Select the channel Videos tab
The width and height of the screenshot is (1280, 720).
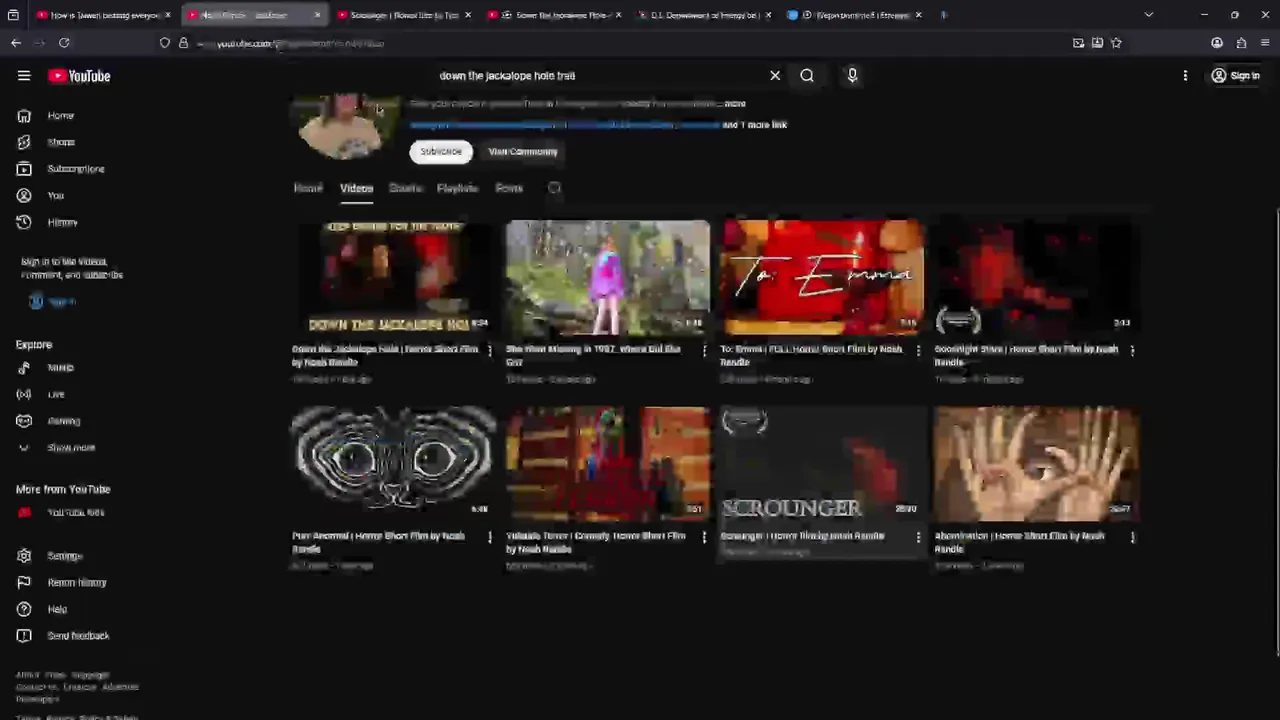pyautogui.click(x=356, y=188)
